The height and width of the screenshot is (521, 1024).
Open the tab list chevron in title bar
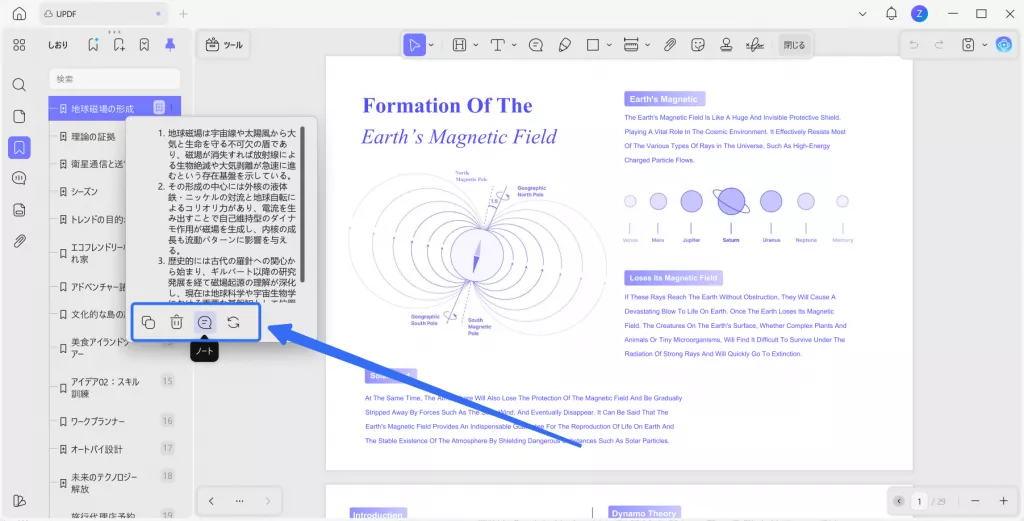pos(863,14)
